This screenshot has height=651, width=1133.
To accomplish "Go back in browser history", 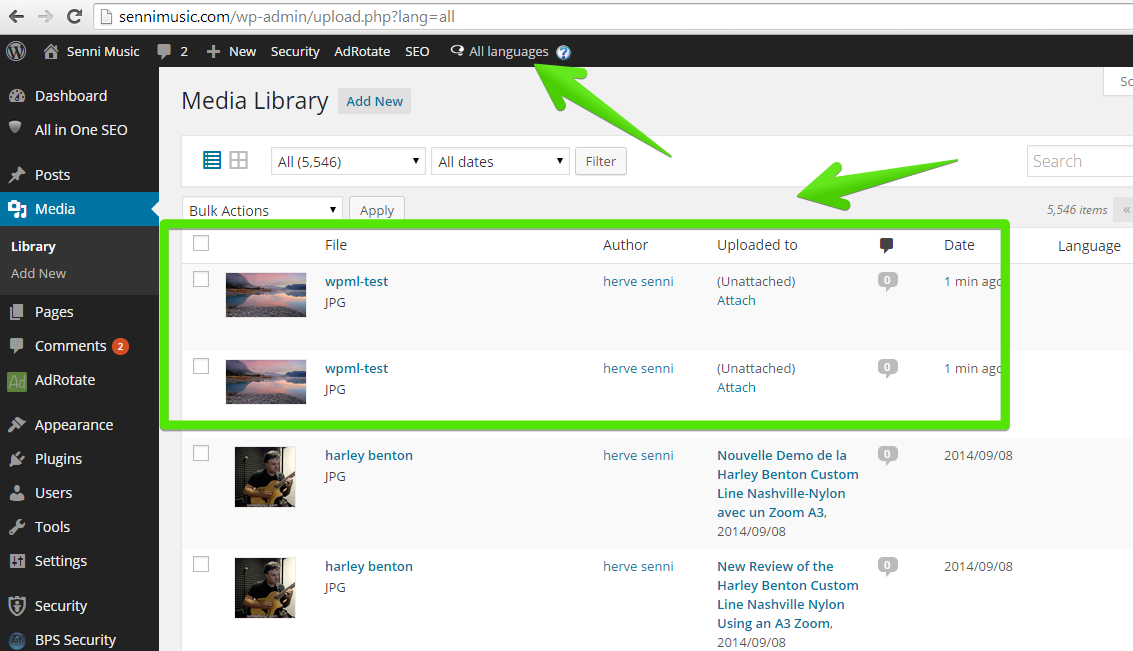I will [x=16, y=16].
